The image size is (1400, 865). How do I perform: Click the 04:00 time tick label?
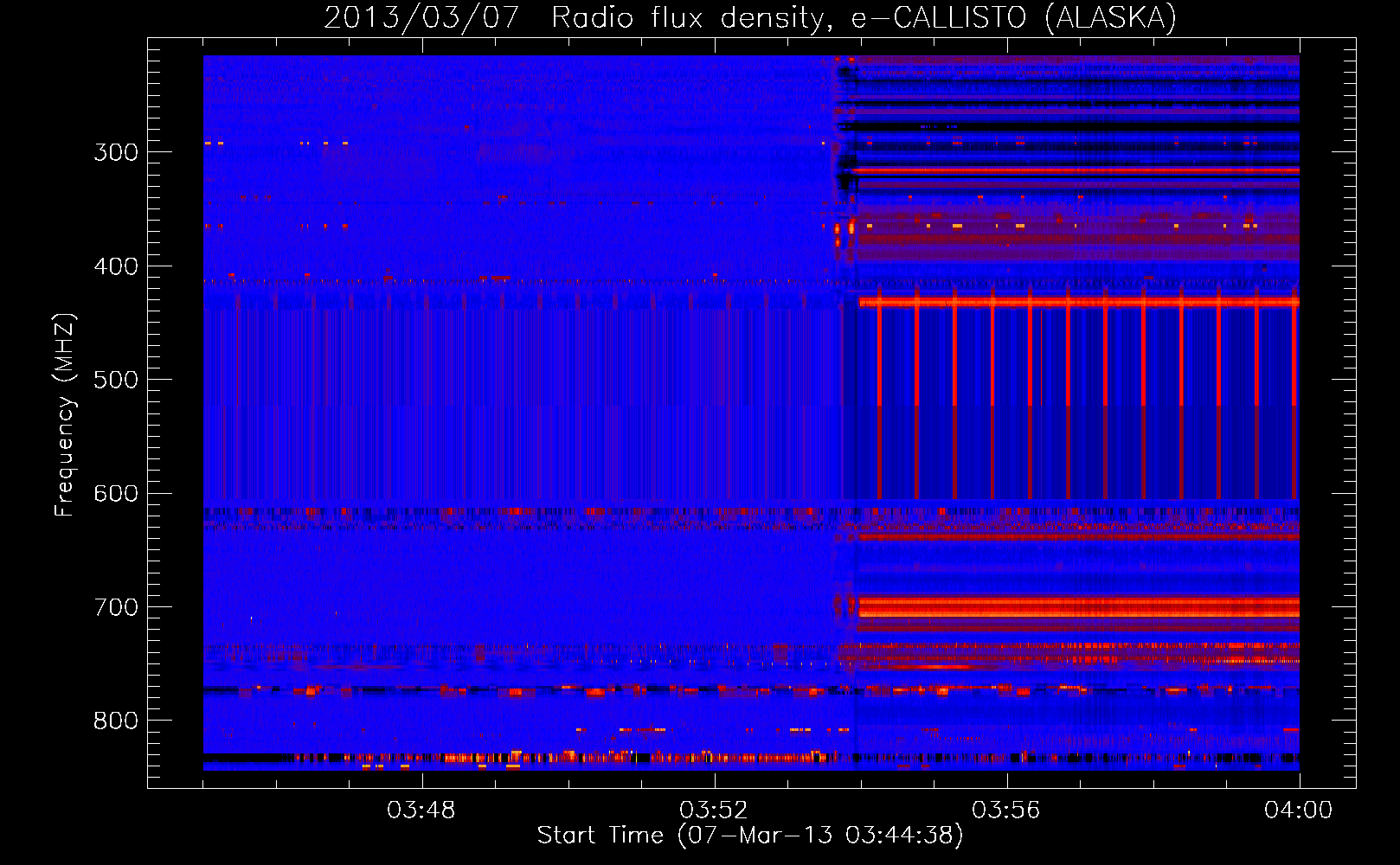1299,811
